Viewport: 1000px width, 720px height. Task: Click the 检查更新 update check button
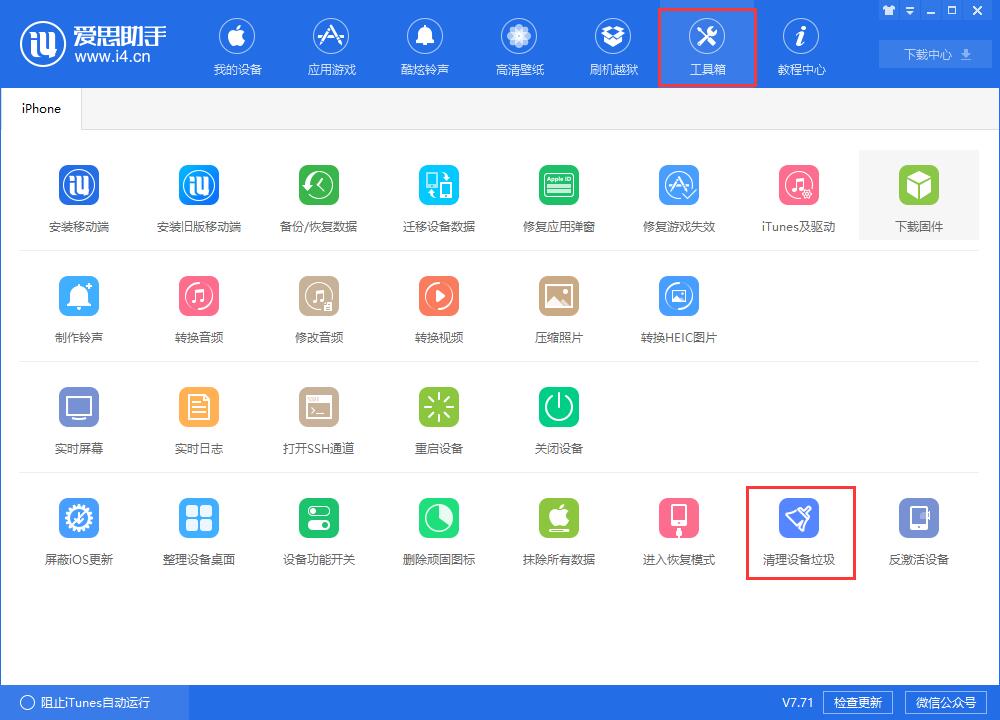pos(858,702)
